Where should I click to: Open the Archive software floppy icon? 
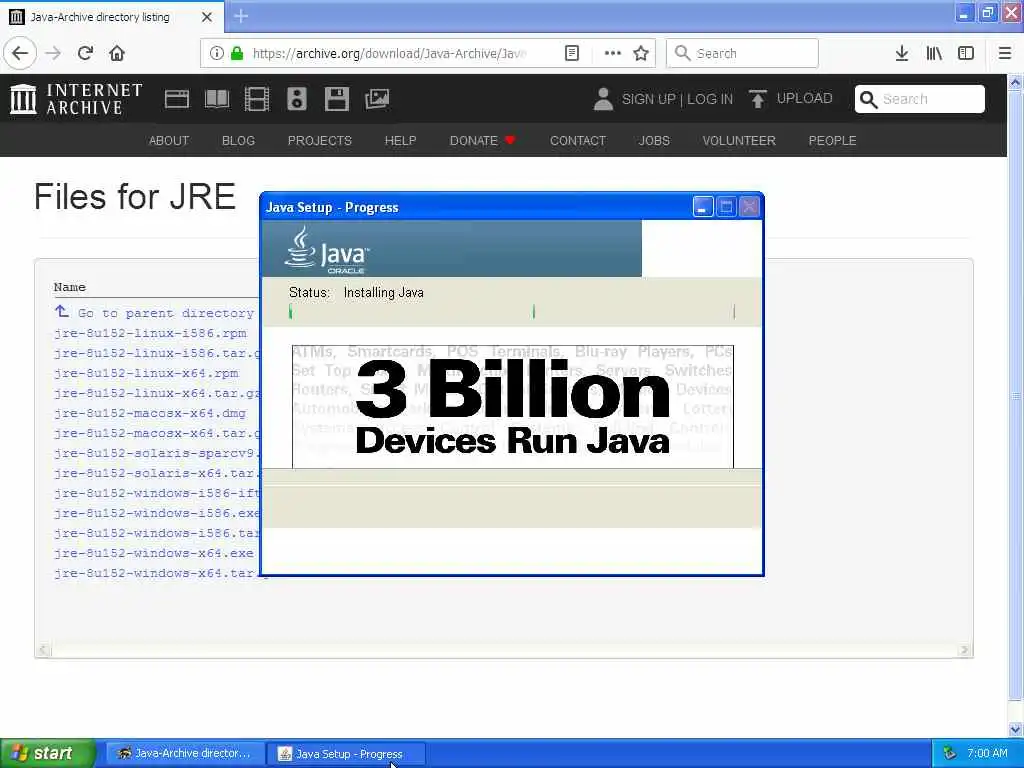coord(336,99)
